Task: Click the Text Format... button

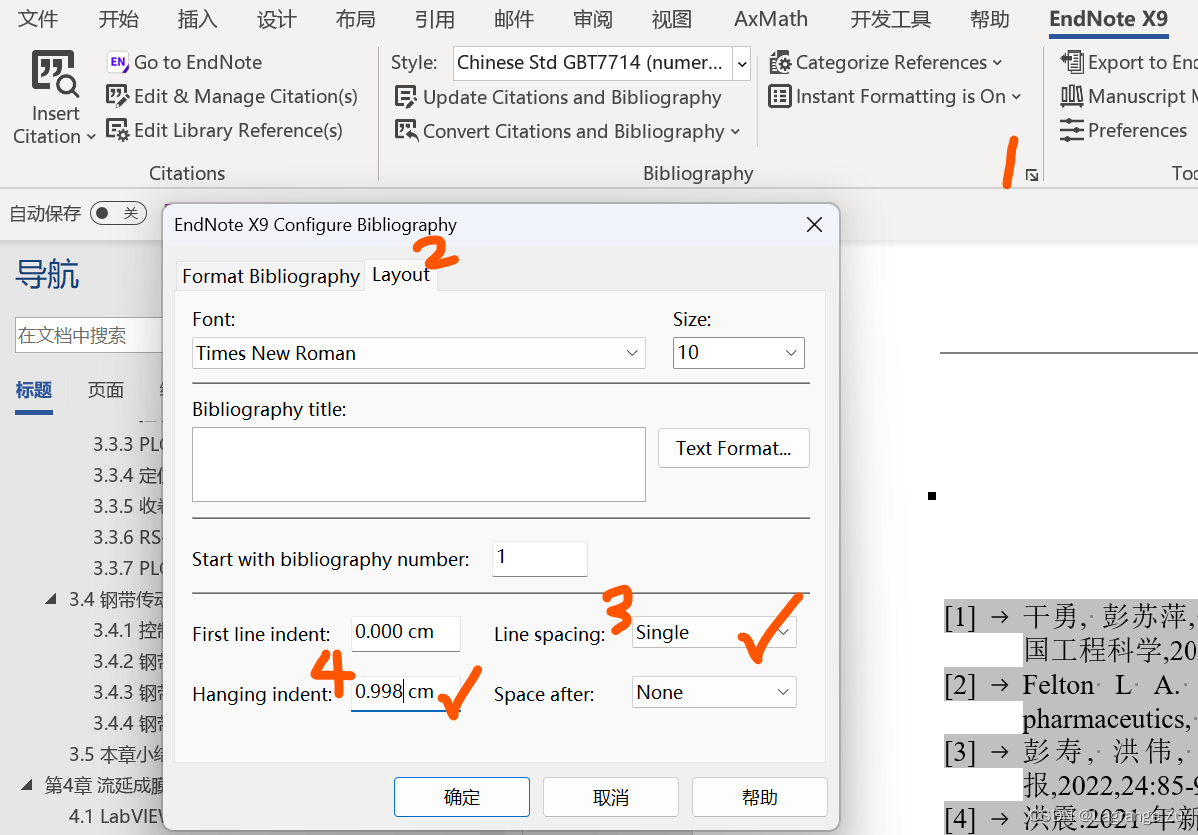Action: [733, 448]
